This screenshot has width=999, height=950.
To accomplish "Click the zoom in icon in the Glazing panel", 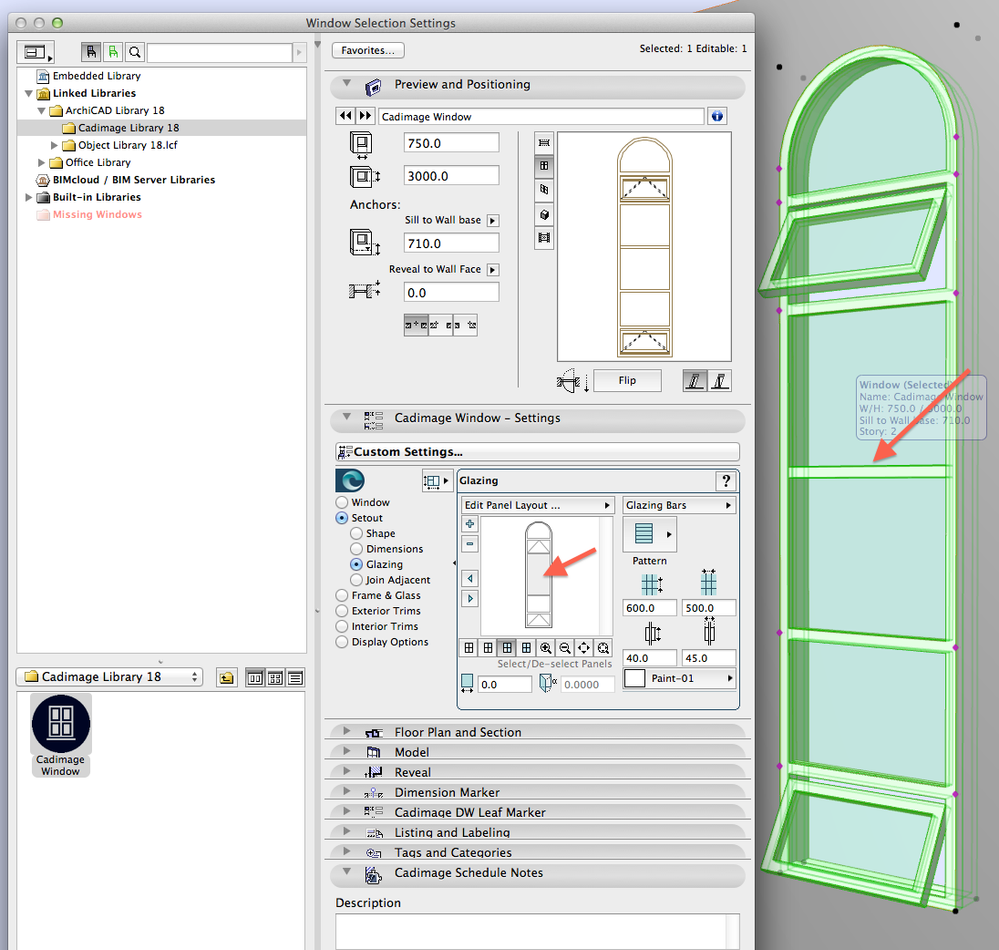I will (x=545, y=647).
